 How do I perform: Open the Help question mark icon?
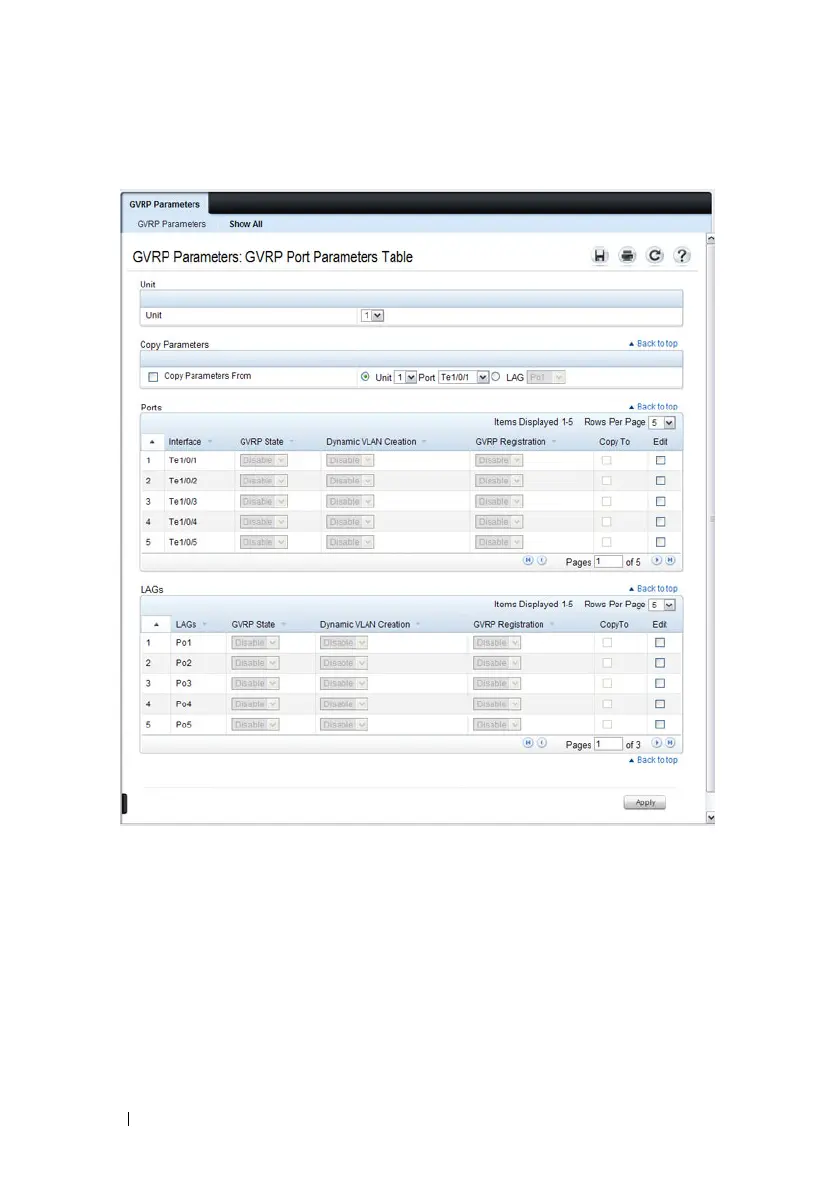[682, 256]
